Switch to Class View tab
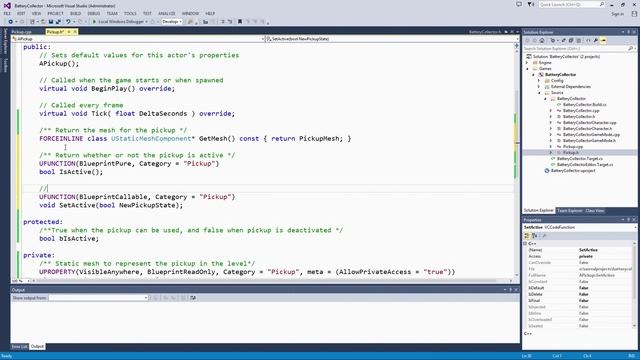This screenshot has width=640, height=360. [595, 211]
